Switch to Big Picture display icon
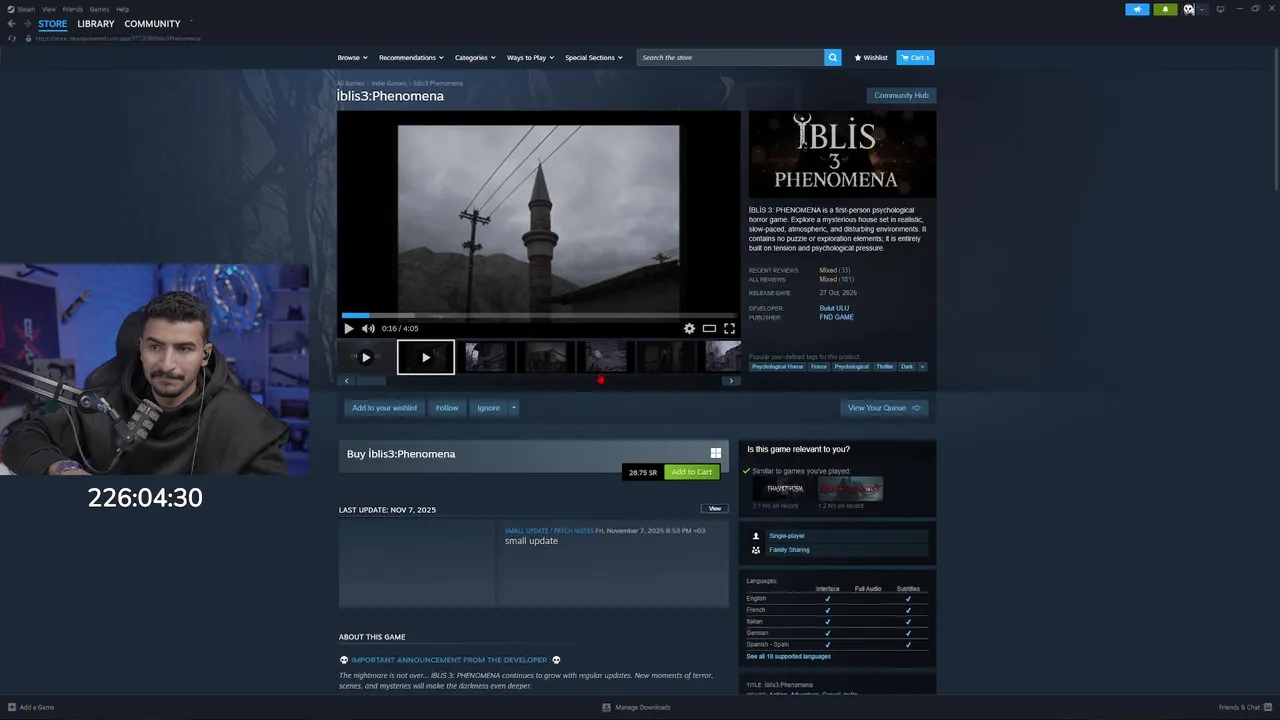The image size is (1280, 720). pyautogui.click(x=1220, y=9)
